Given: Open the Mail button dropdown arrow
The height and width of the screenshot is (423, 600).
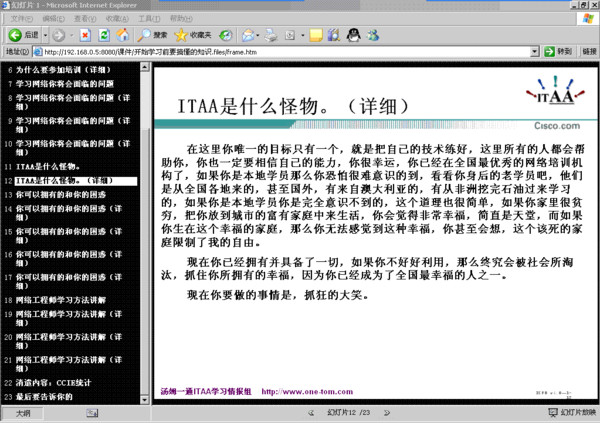Looking at the screenshot, I should coord(258,35).
